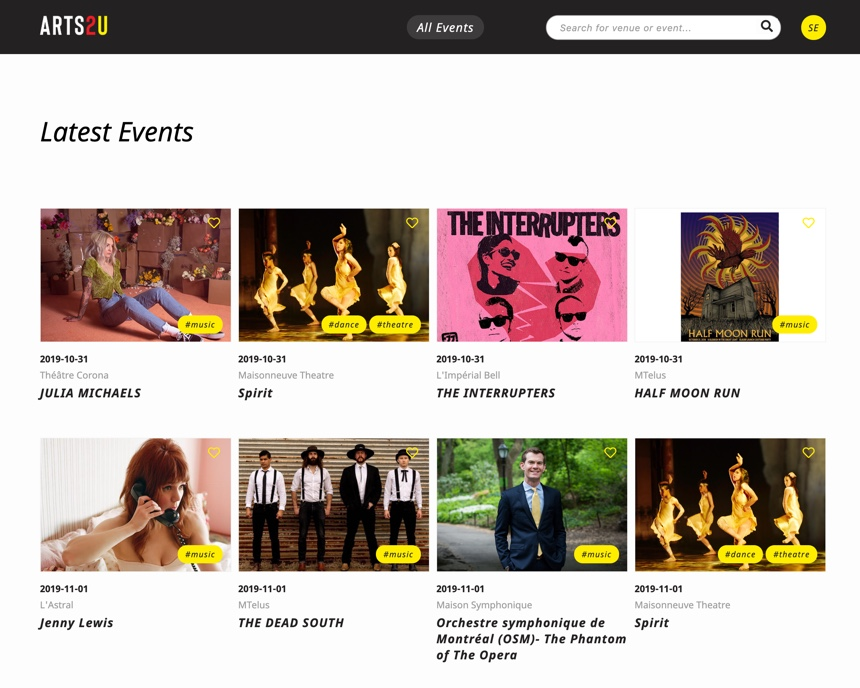Viewport: 860px width, 688px height.
Task: Click heart on Orchestre symphonique card
Action: tap(610, 452)
